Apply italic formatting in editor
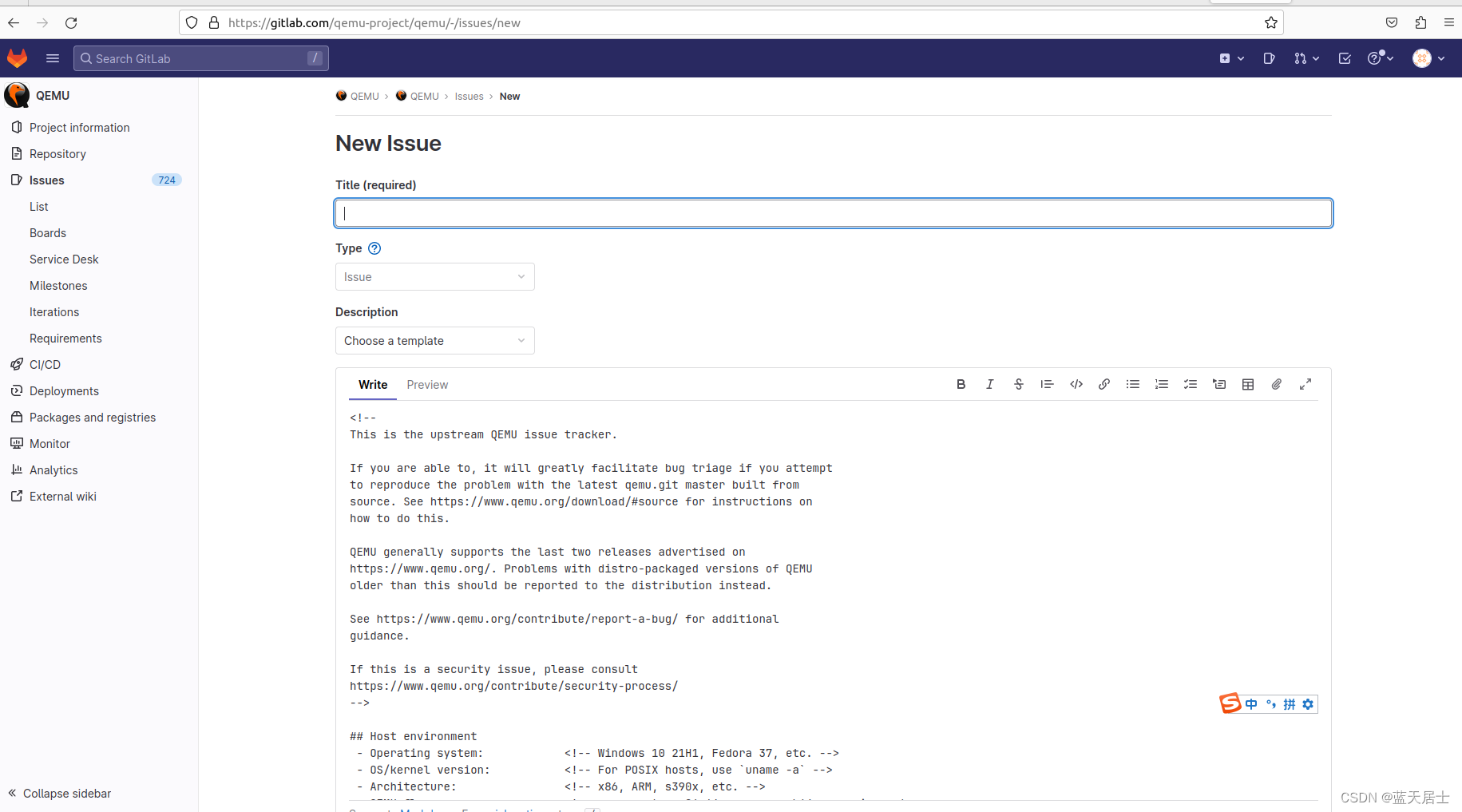The image size is (1462, 812). [989, 384]
